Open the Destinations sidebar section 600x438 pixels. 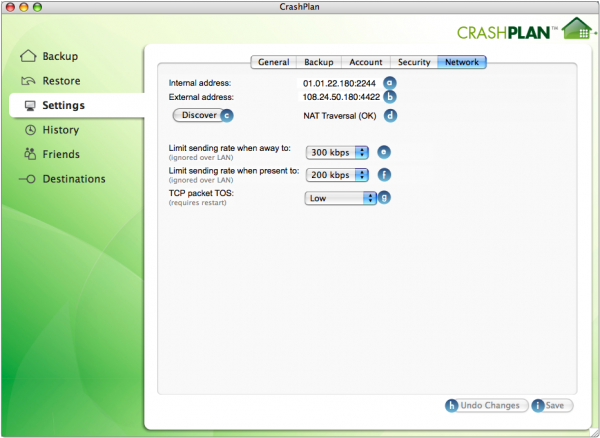tap(62, 179)
